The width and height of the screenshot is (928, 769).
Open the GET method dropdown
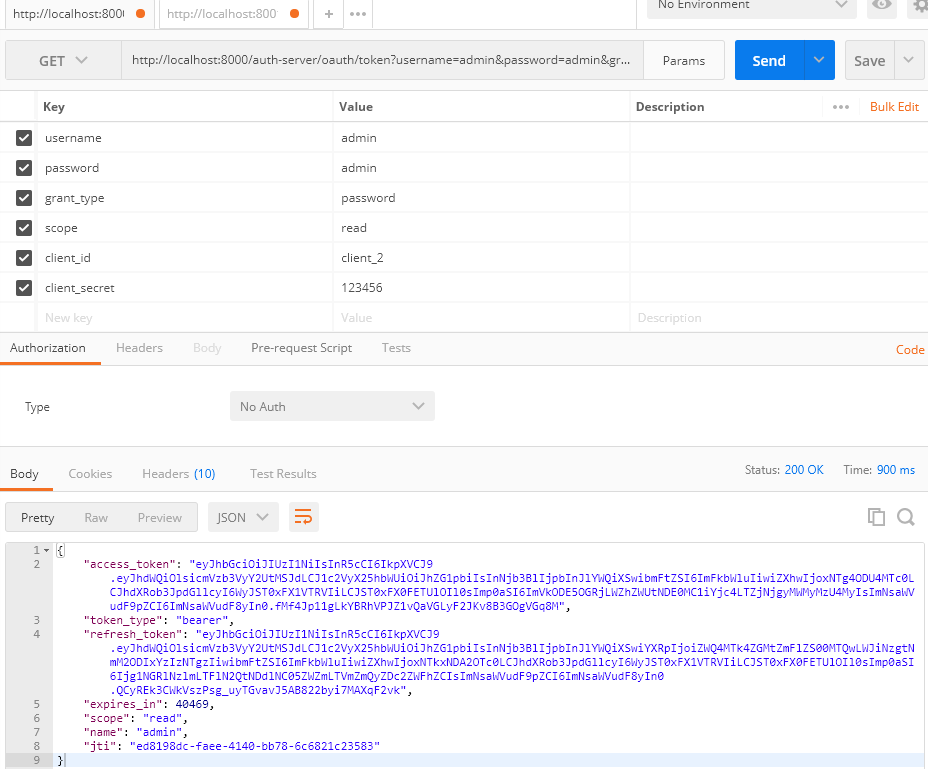(63, 60)
